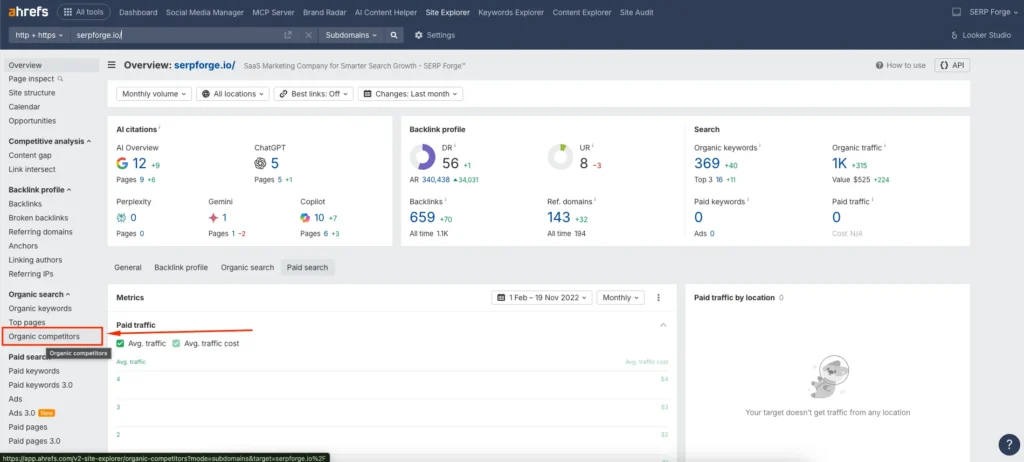Click the ahrefs logo

[x=27, y=12]
